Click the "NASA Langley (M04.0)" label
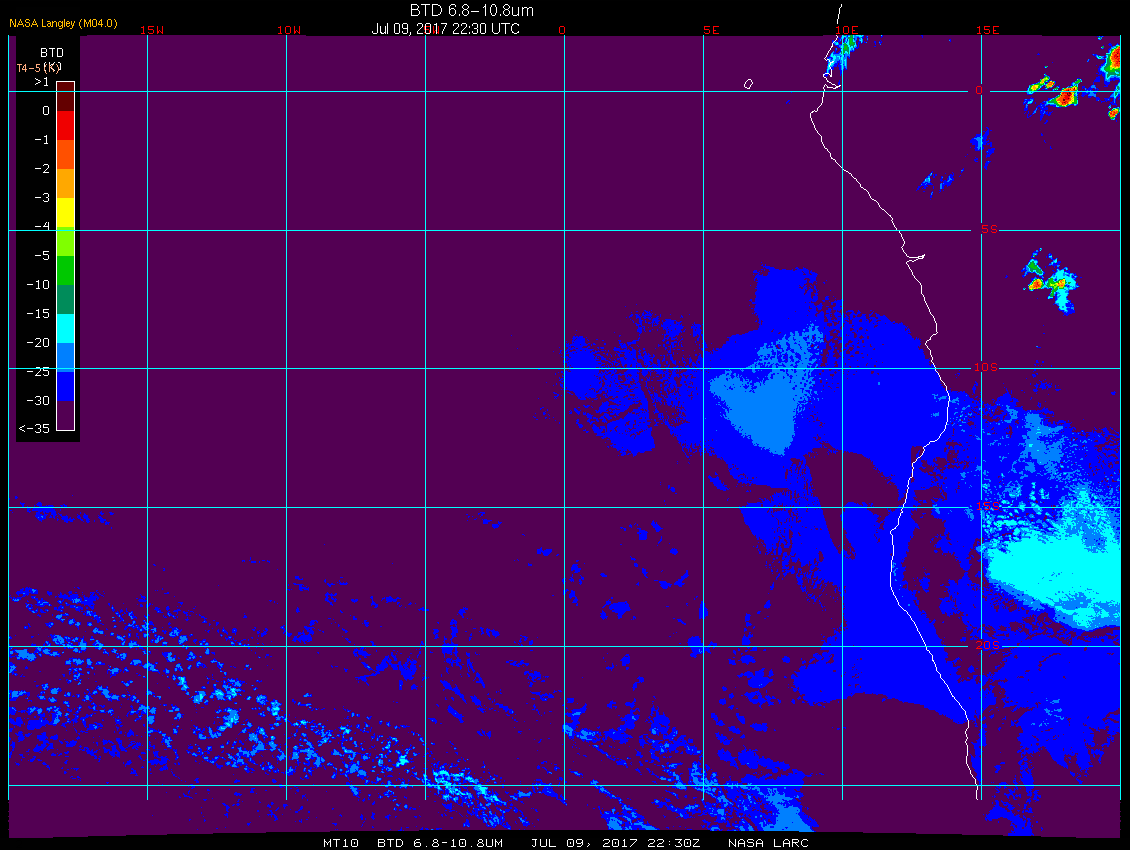Screen dimensions: 1130x850 63,23
